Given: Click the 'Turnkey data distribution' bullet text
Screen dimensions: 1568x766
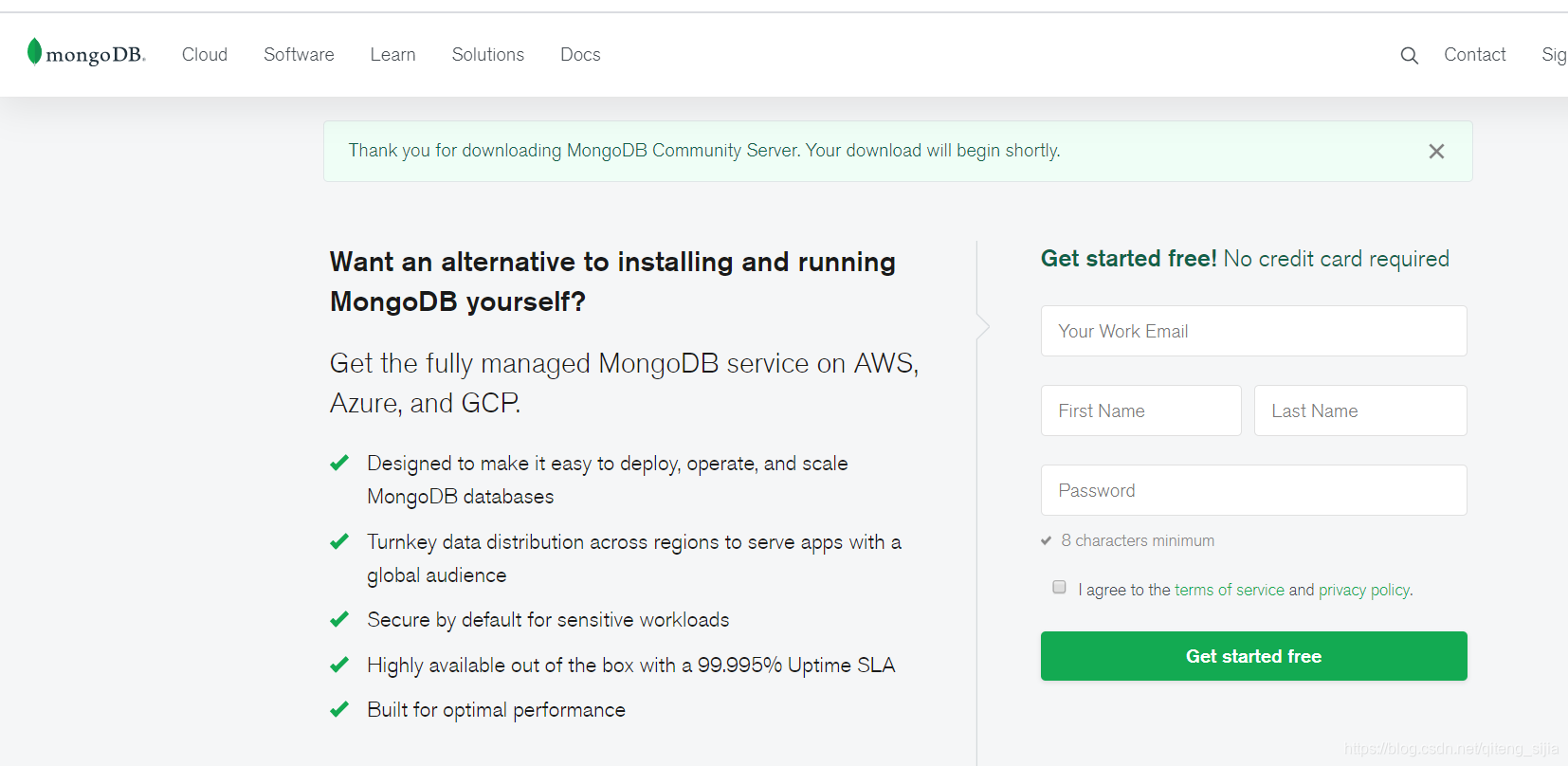Looking at the screenshot, I should (634, 558).
